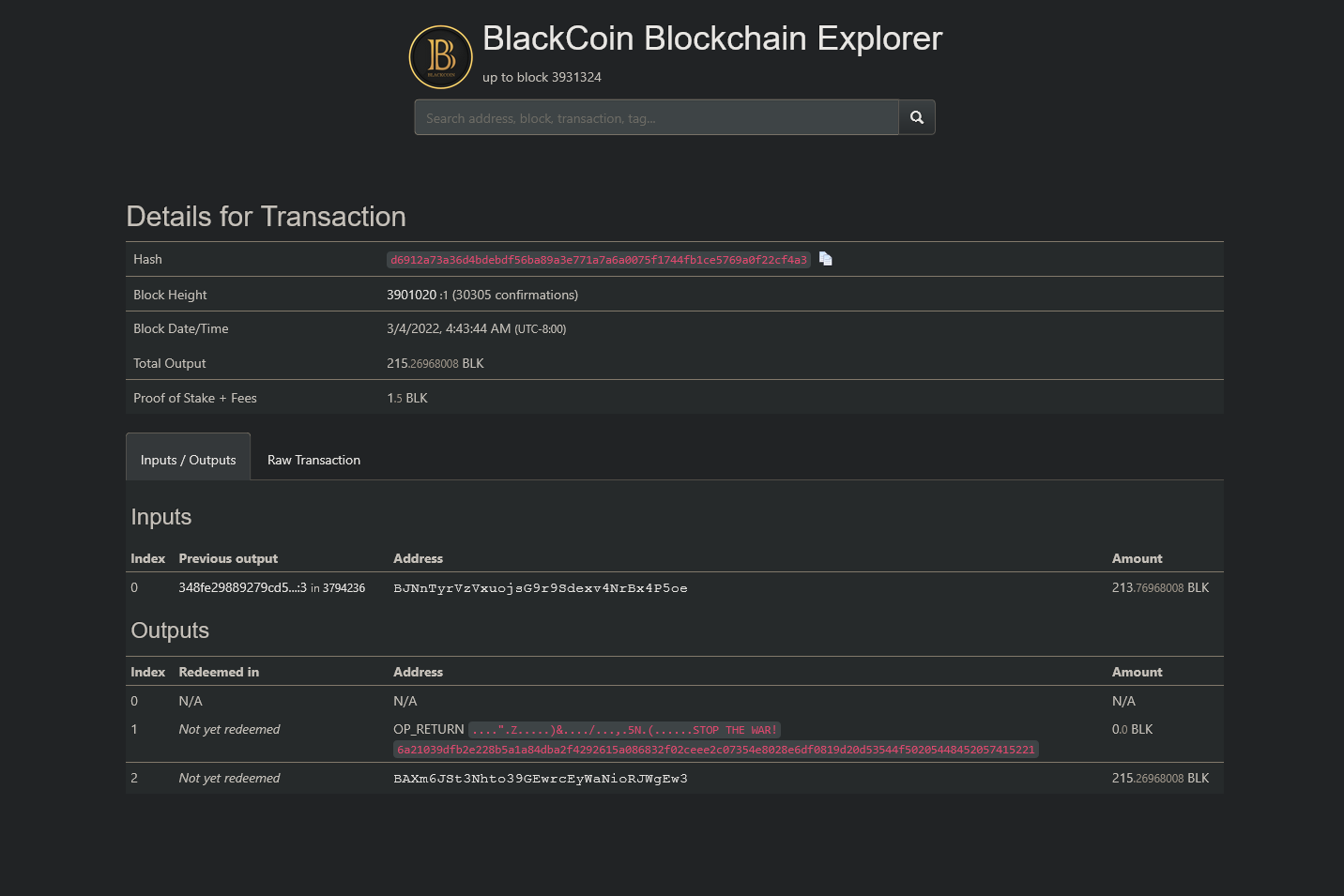The width and height of the screenshot is (1344, 896).
Task: Open block 3794236 link in inputs
Action: [344, 588]
